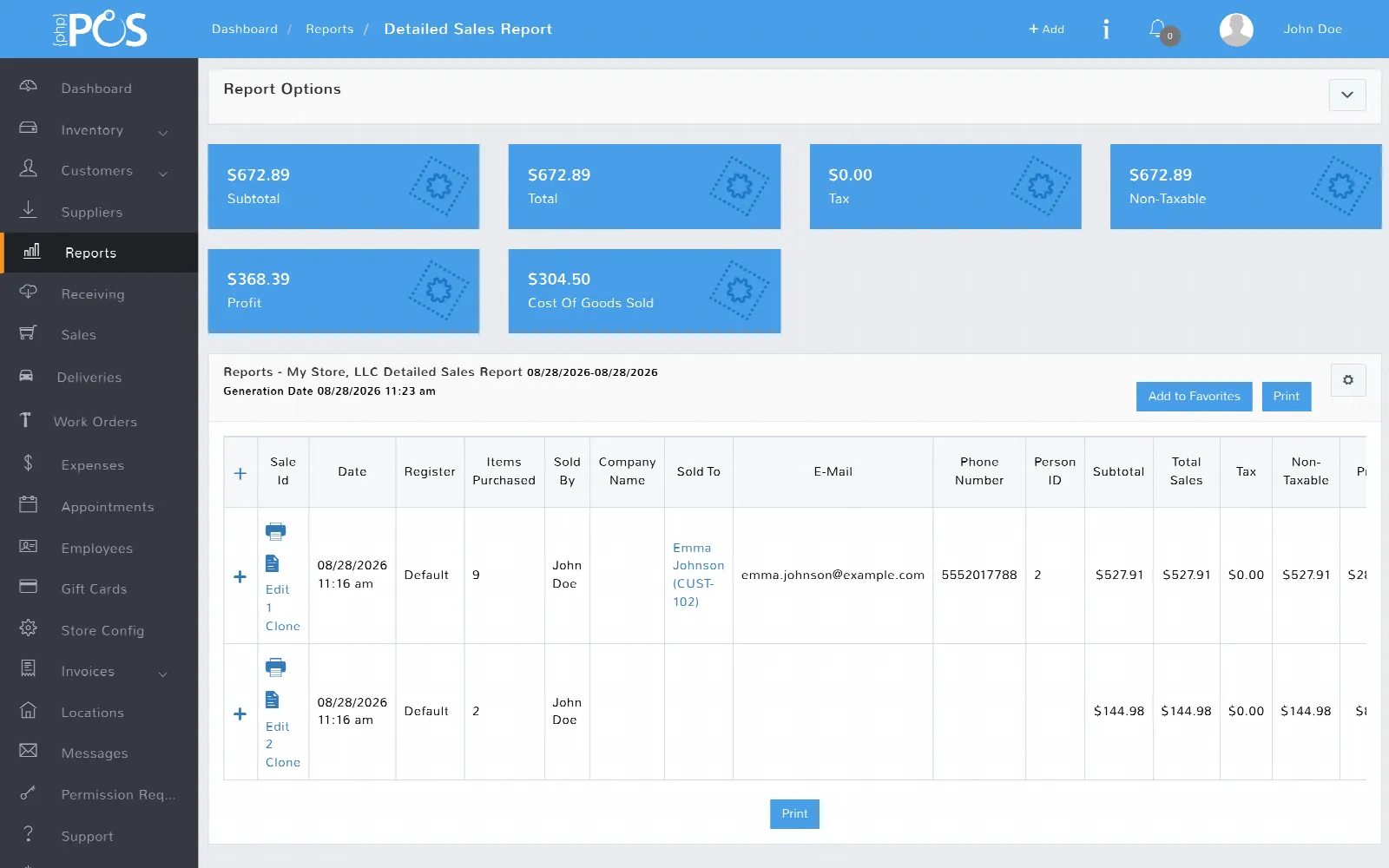Screen dimensions: 1389x868
Task: Open Dashboard in the sidebar
Action: tap(96, 89)
